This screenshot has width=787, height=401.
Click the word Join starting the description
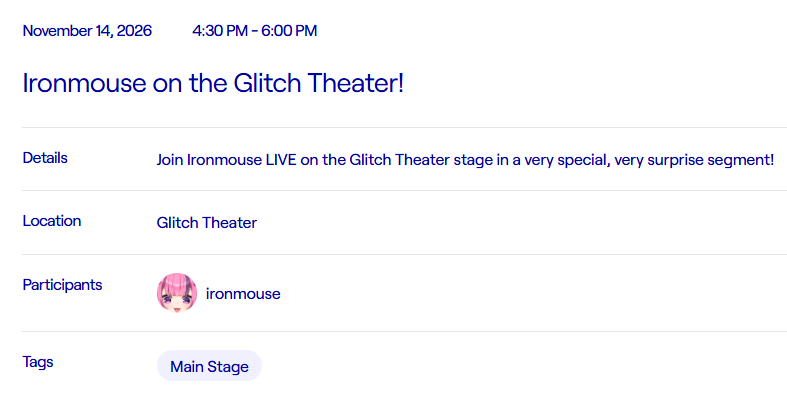[x=170, y=160]
